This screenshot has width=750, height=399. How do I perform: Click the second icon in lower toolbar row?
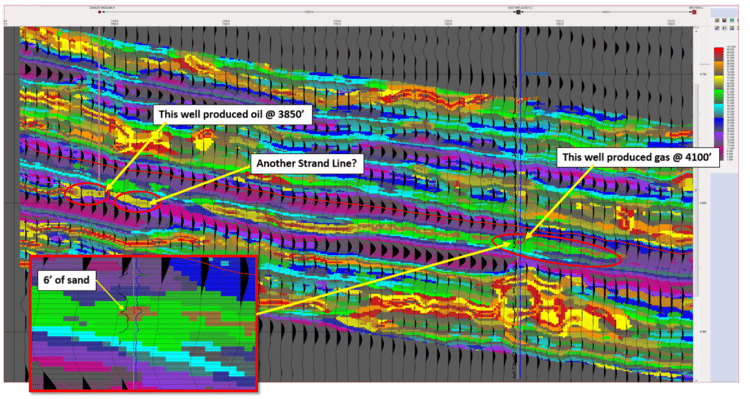[724, 28]
